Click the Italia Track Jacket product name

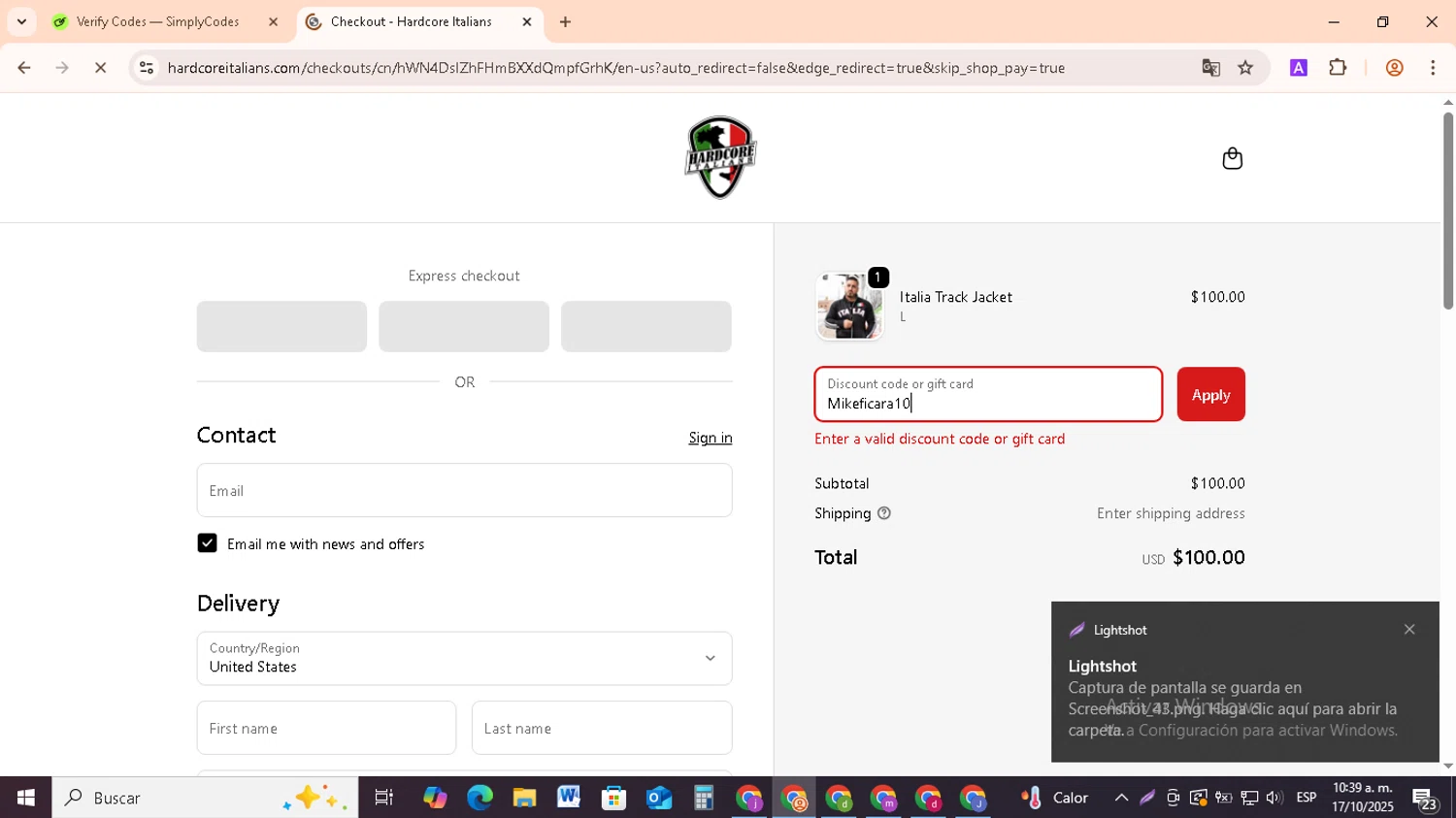click(956, 297)
